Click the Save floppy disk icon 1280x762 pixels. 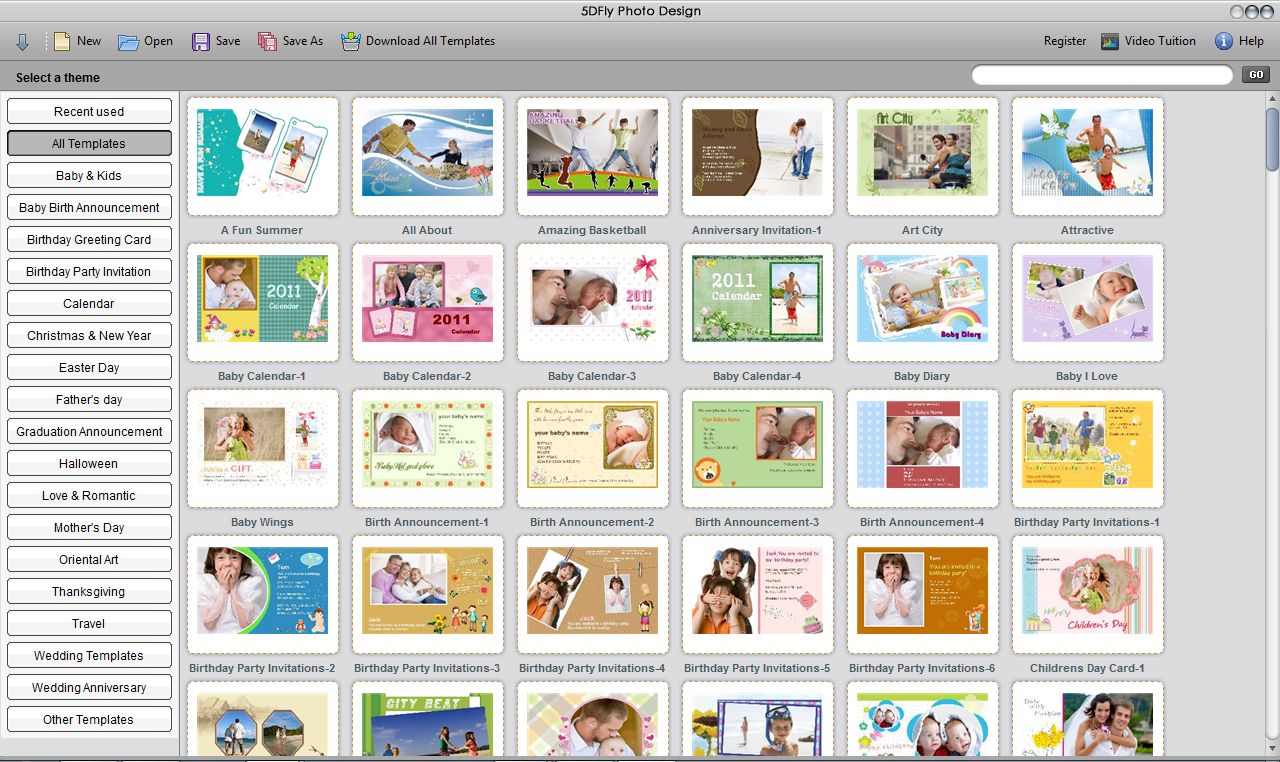201,42
